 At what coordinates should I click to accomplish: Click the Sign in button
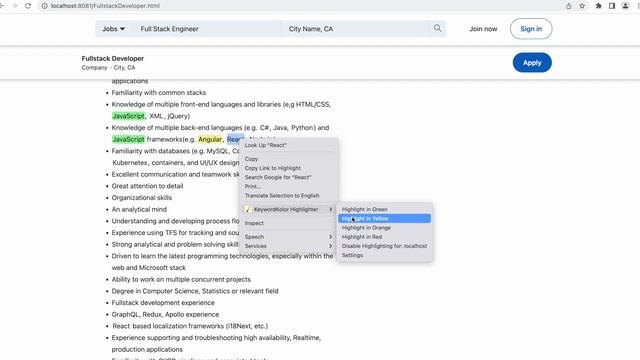(x=531, y=29)
